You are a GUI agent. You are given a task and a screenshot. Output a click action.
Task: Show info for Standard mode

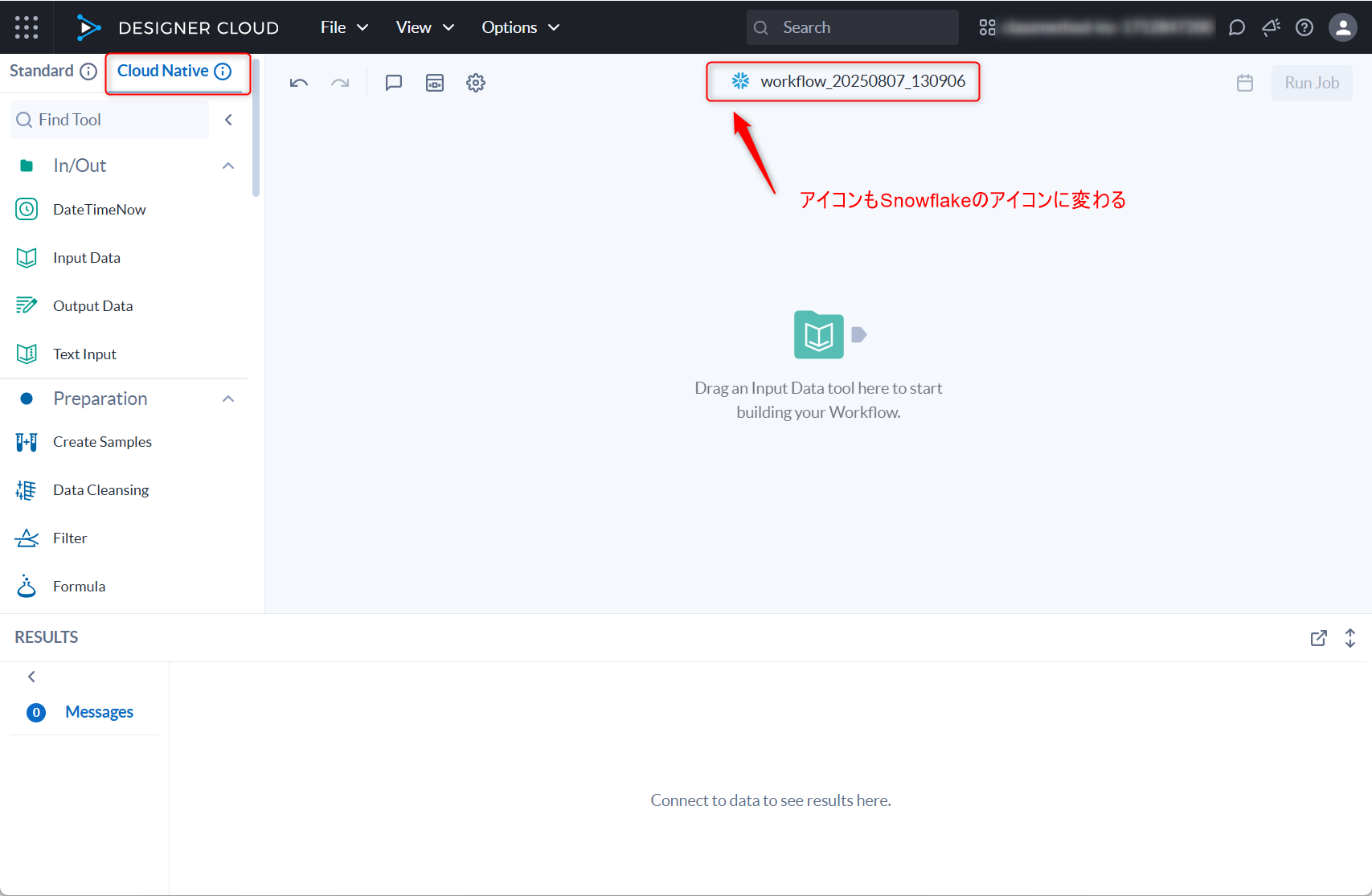click(x=89, y=72)
